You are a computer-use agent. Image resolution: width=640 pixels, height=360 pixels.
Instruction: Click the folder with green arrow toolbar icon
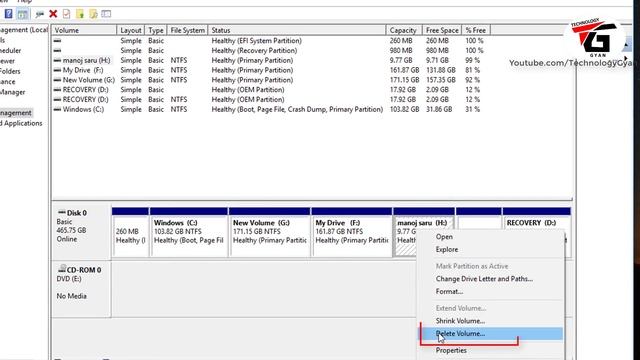(80, 14)
